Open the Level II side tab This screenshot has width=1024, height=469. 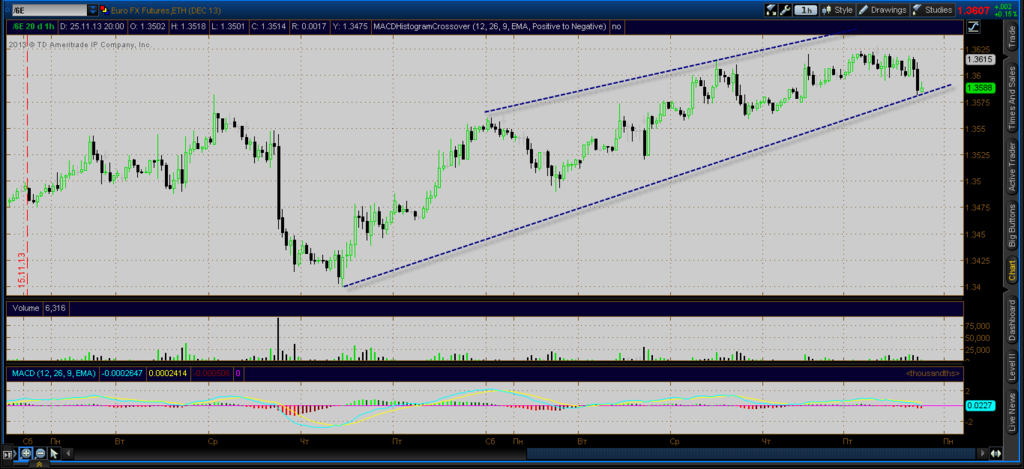pos(1012,368)
